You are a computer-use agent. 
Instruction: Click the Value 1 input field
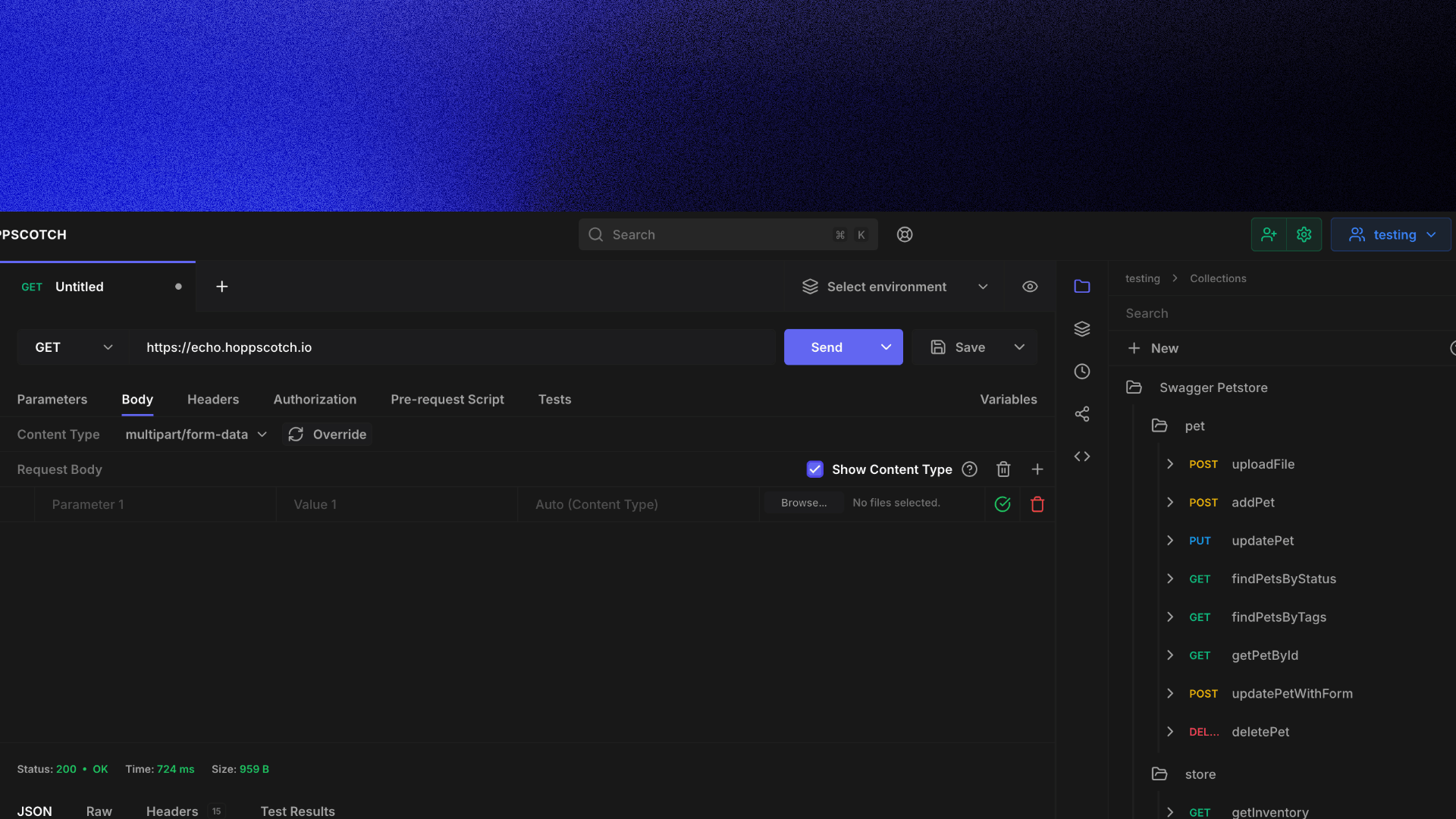397,504
